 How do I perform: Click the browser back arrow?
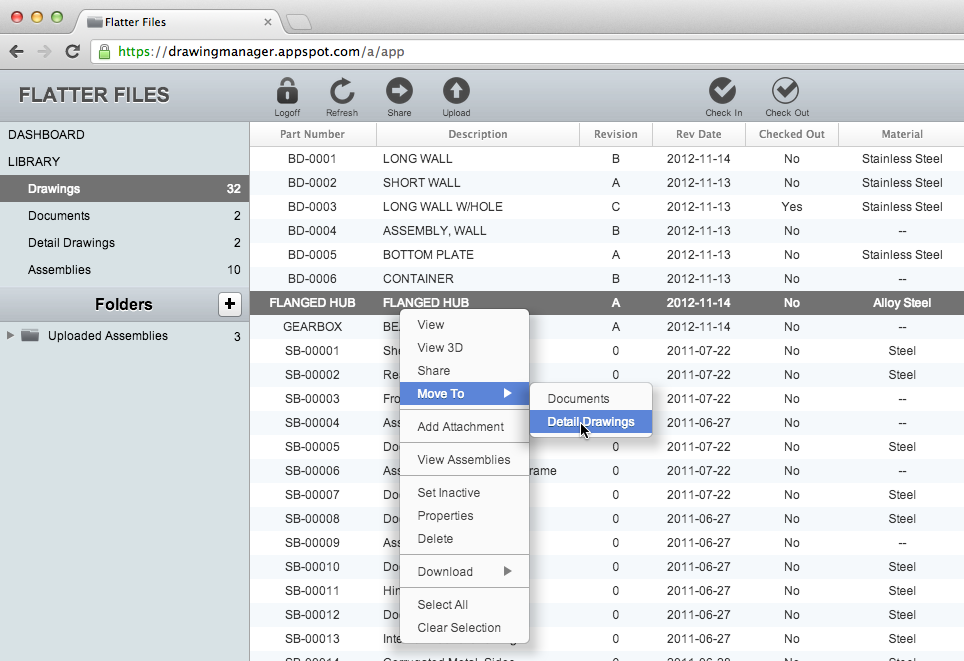click(17, 52)
